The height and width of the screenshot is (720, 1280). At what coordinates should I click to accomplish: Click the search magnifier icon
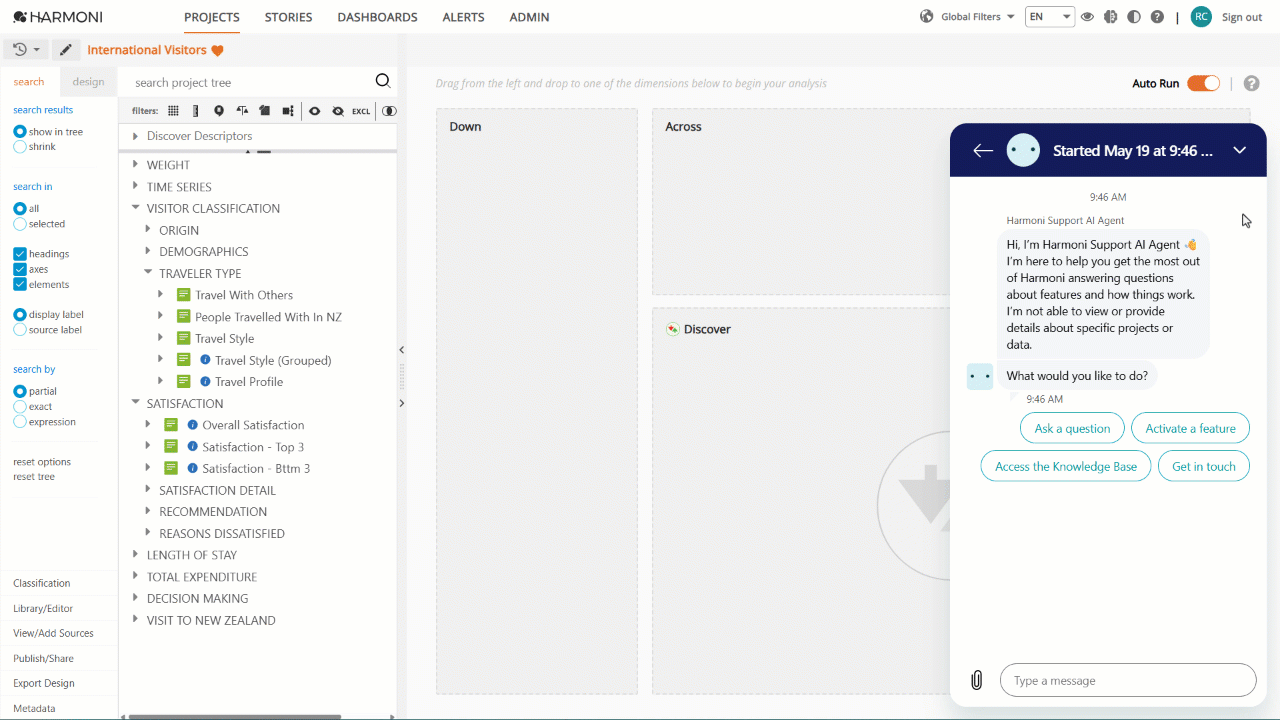pos(382,82)
